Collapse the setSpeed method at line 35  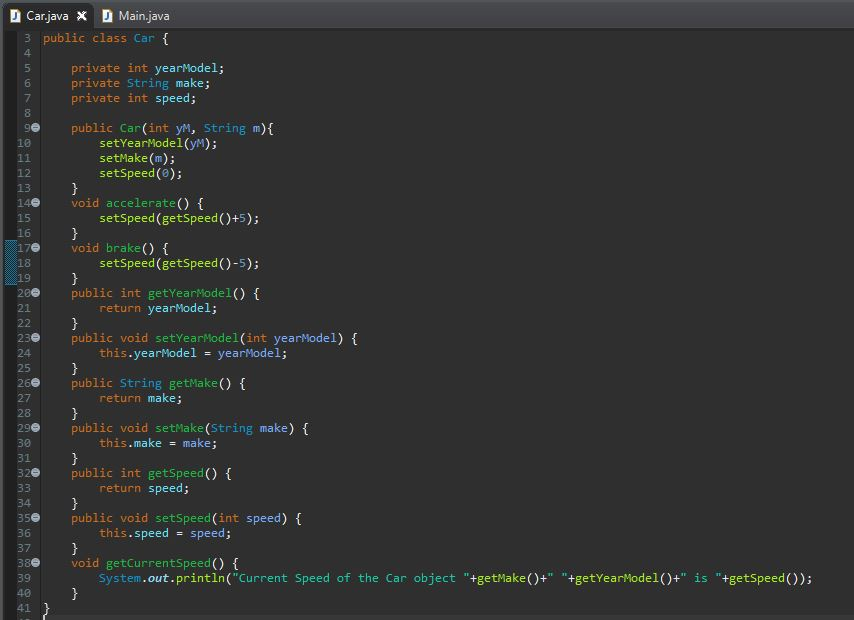[x=35, y=518]
